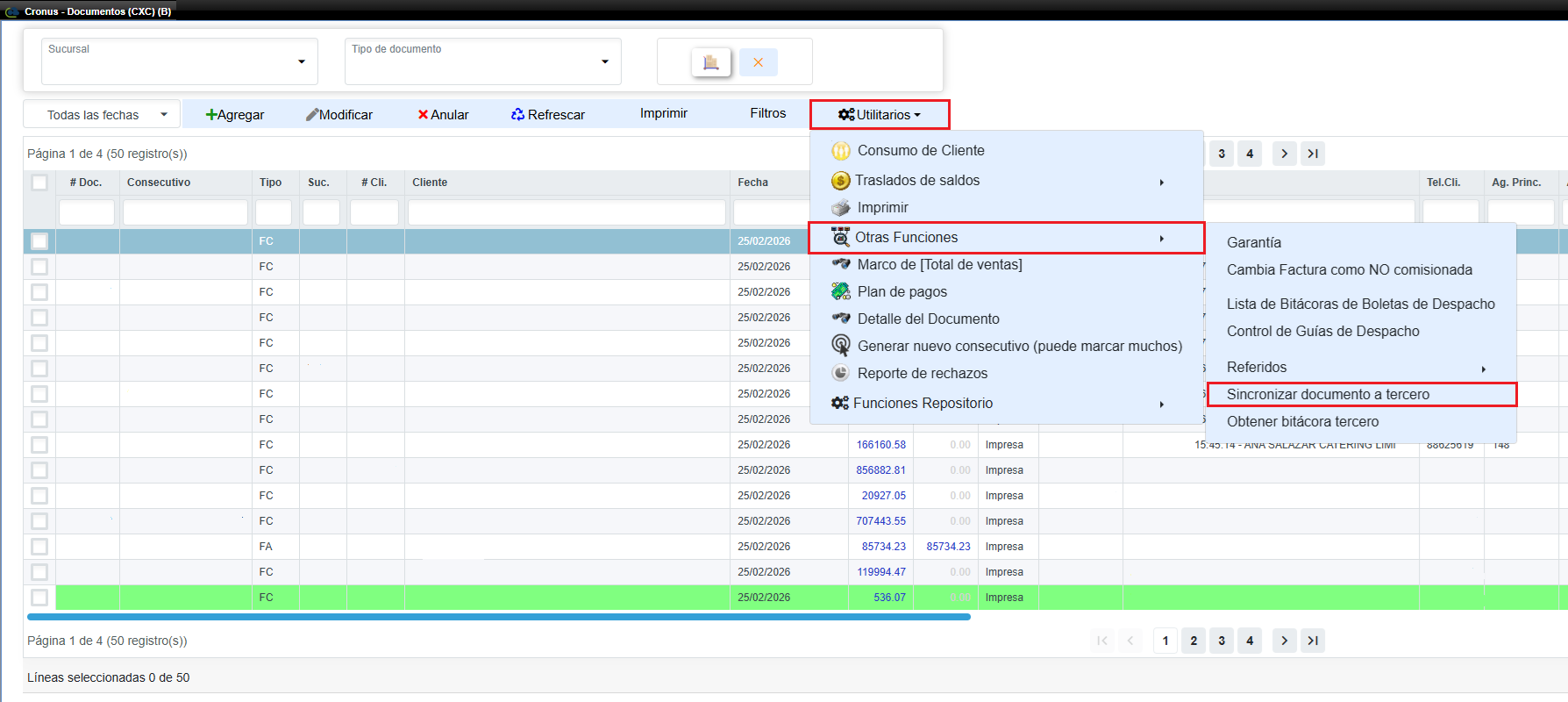Click the Traslados de saldos coin icon
Image resolution: width=1568 pixels, height=702 pixels.
(x=840, y=181)
